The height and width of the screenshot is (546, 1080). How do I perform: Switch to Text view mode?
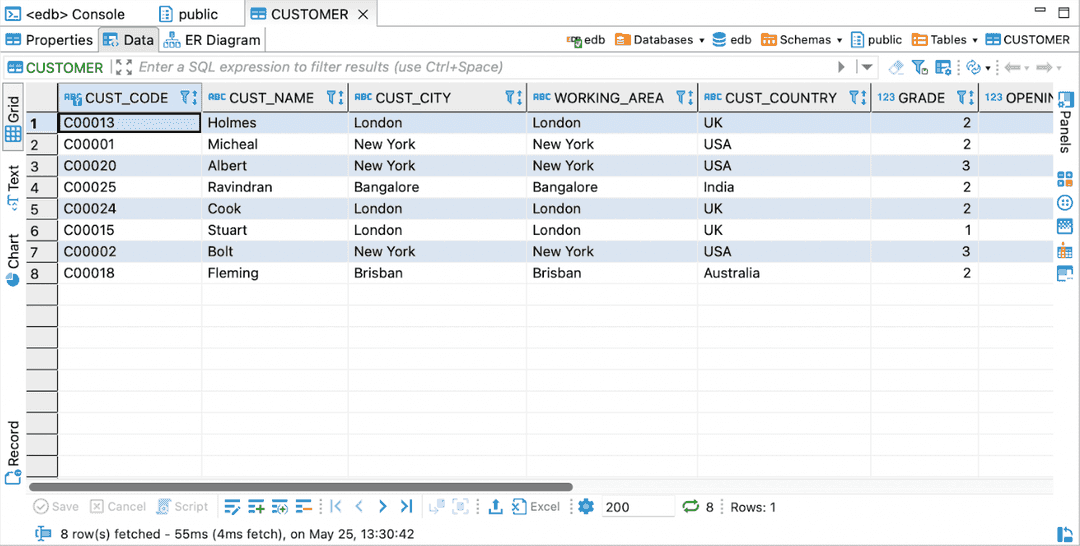point(13,183)
